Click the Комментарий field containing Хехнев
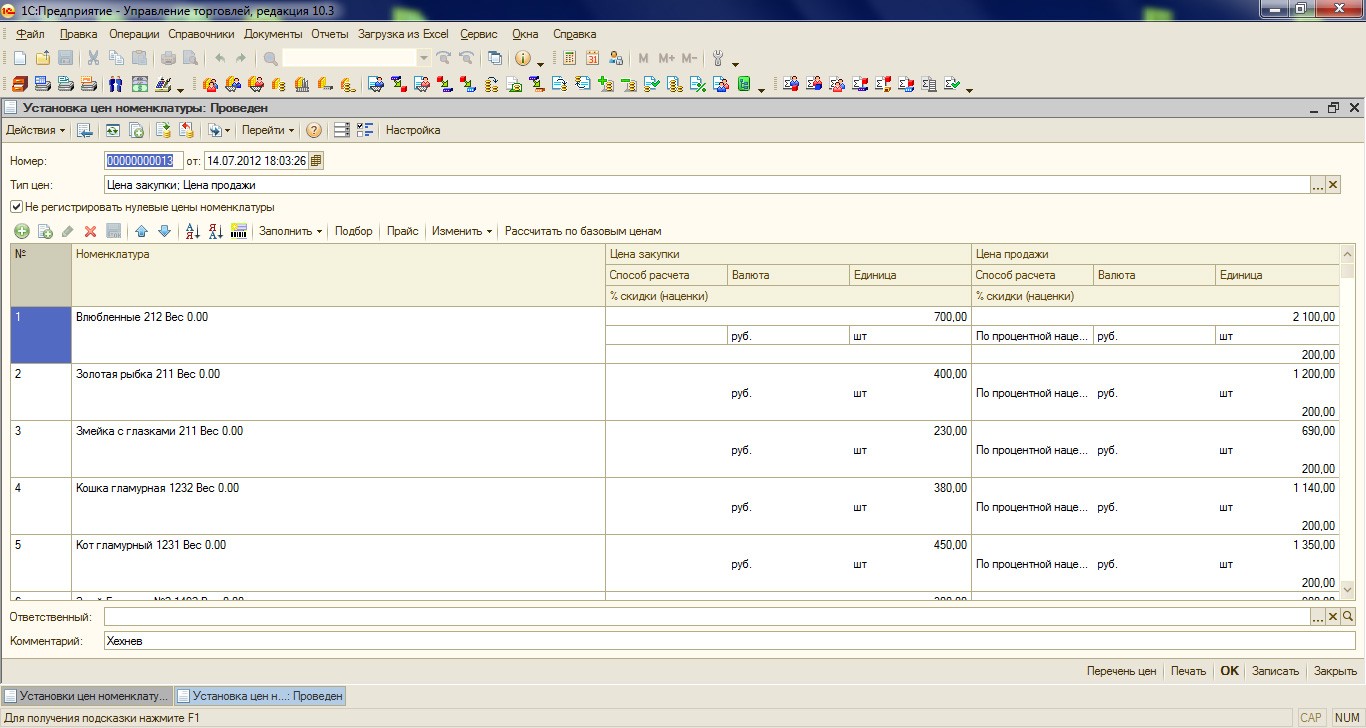1366x728 pixels. 730,641
